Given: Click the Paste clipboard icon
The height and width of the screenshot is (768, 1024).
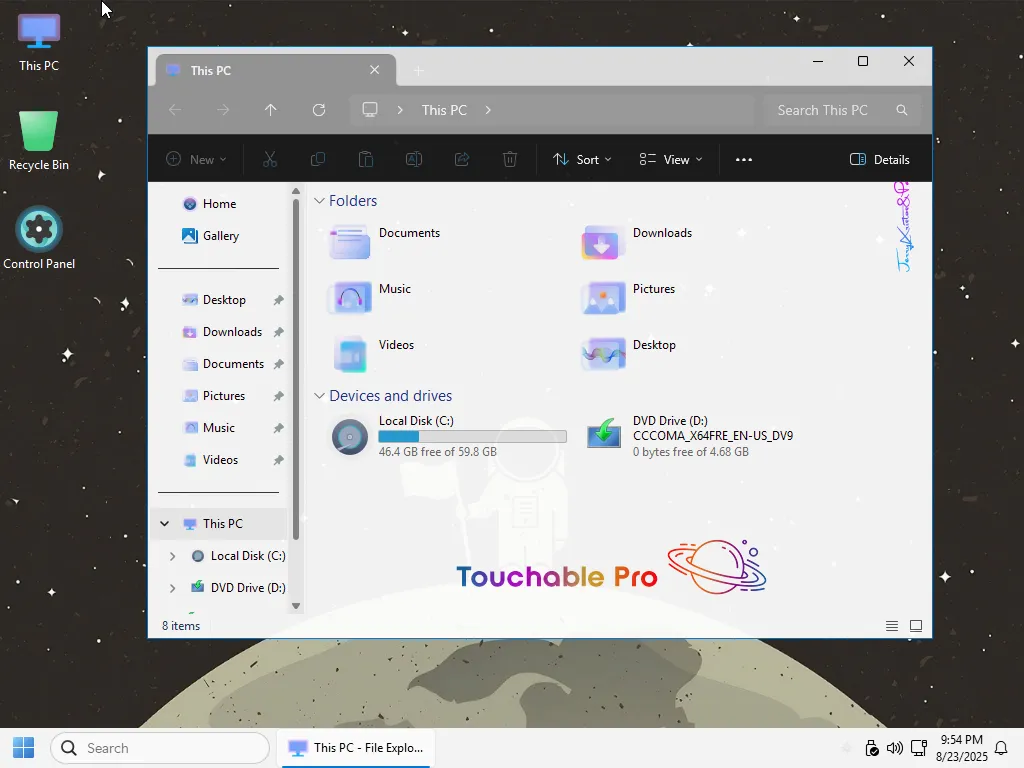Looking at the screenshot, I should click(366, 159).
